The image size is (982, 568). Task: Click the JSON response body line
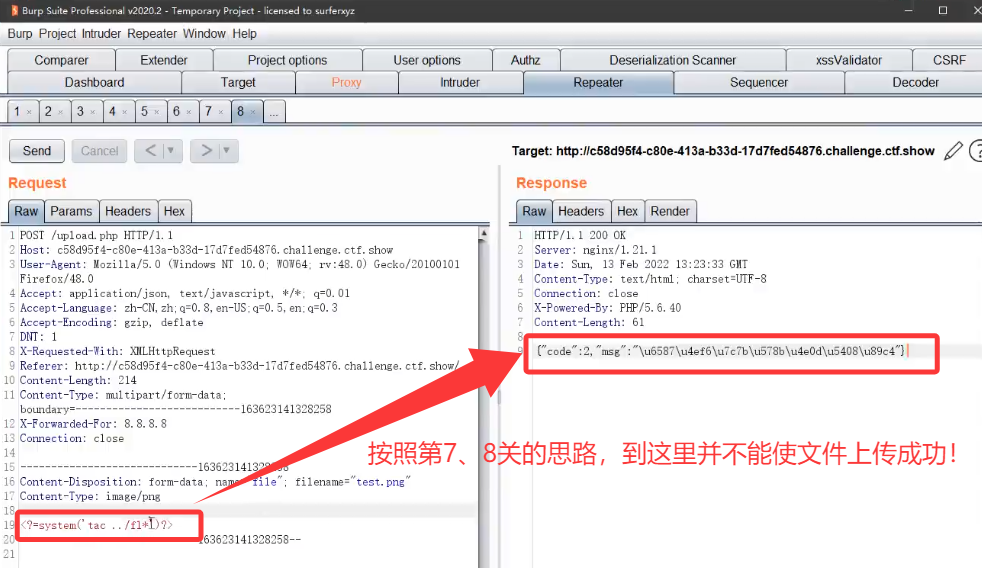pyautogui.click(x=721, y=351)
